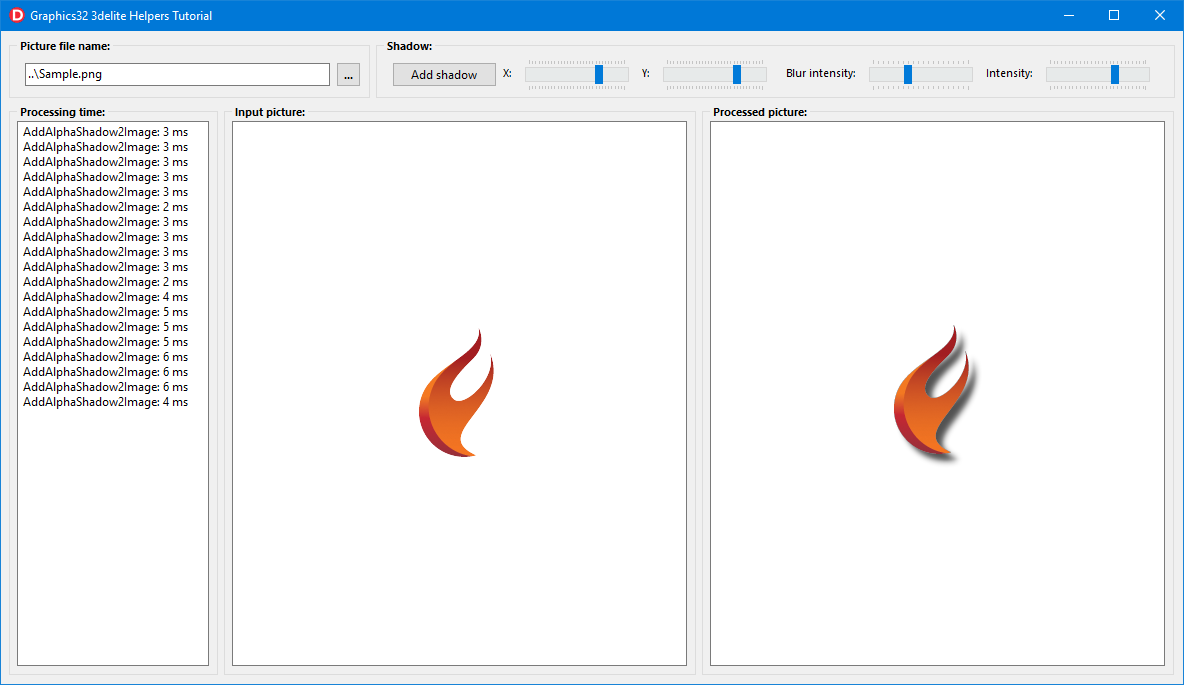The height and width of the screenshot is (685, 1184).
Task: Select the first AddAlphaShadow2Image log entry
Action: tap(104, 131)
